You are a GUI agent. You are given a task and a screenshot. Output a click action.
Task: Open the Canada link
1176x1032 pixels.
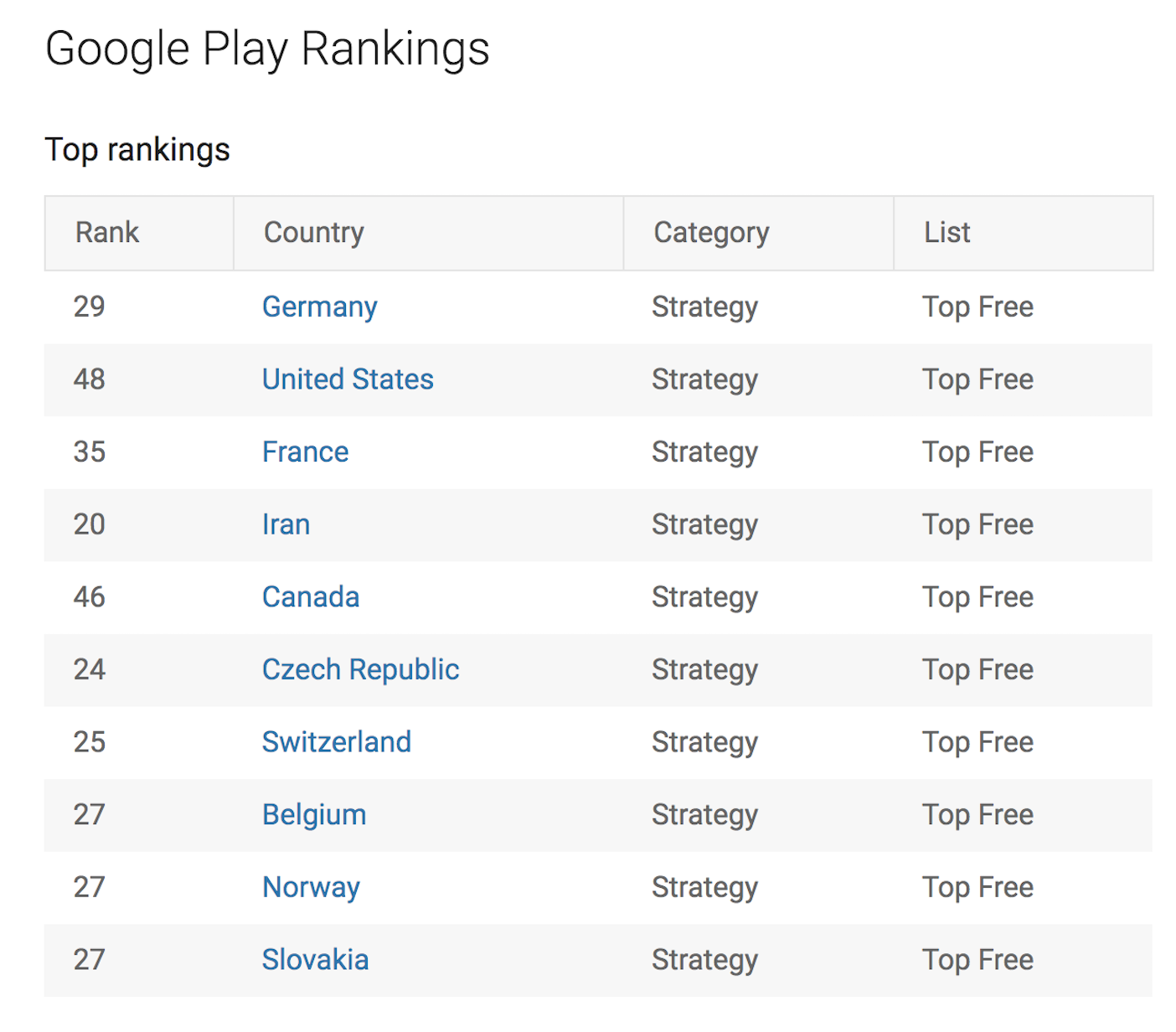click(x=311, y=597)
